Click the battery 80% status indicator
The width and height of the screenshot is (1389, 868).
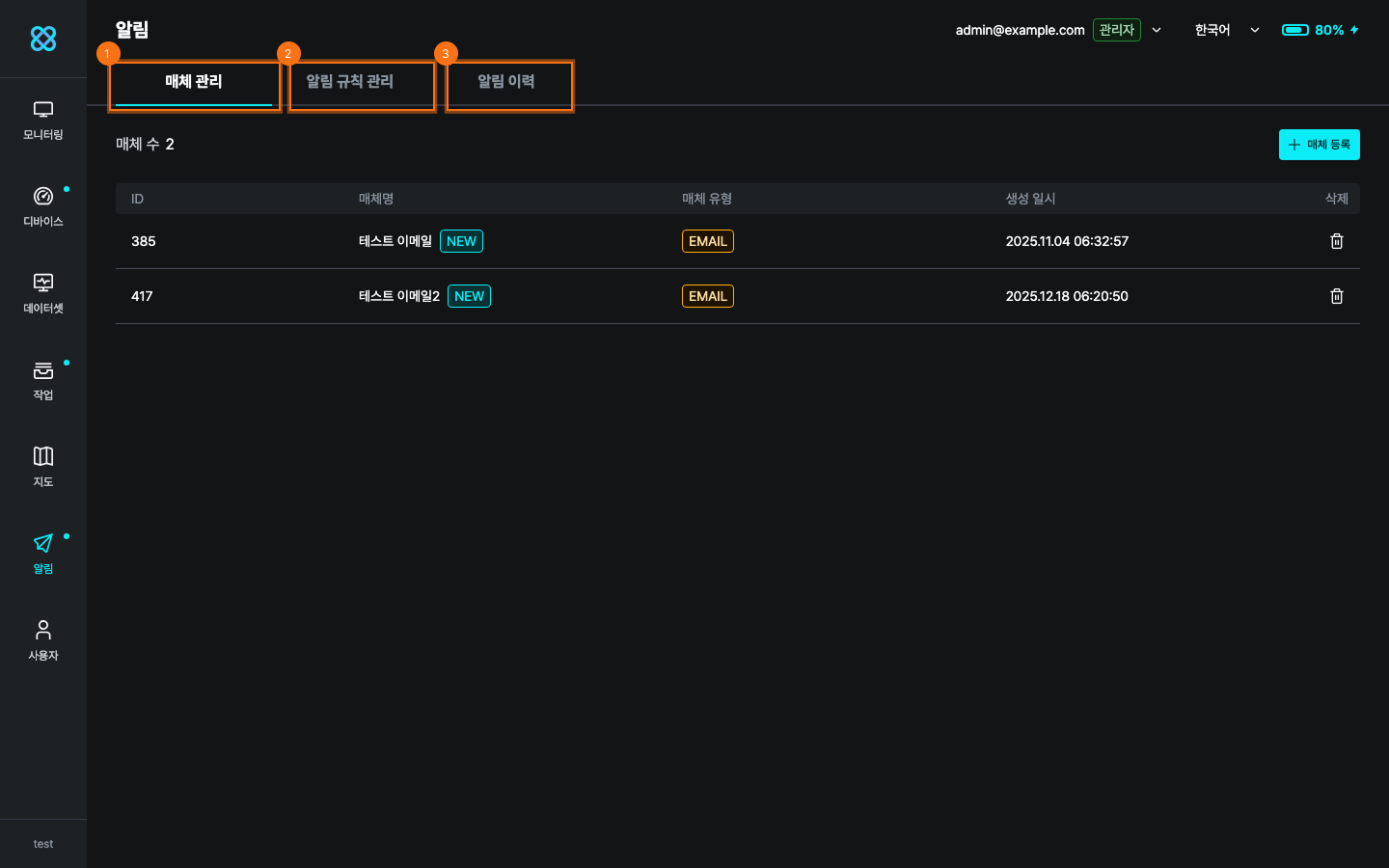(x=1320, y=30)
